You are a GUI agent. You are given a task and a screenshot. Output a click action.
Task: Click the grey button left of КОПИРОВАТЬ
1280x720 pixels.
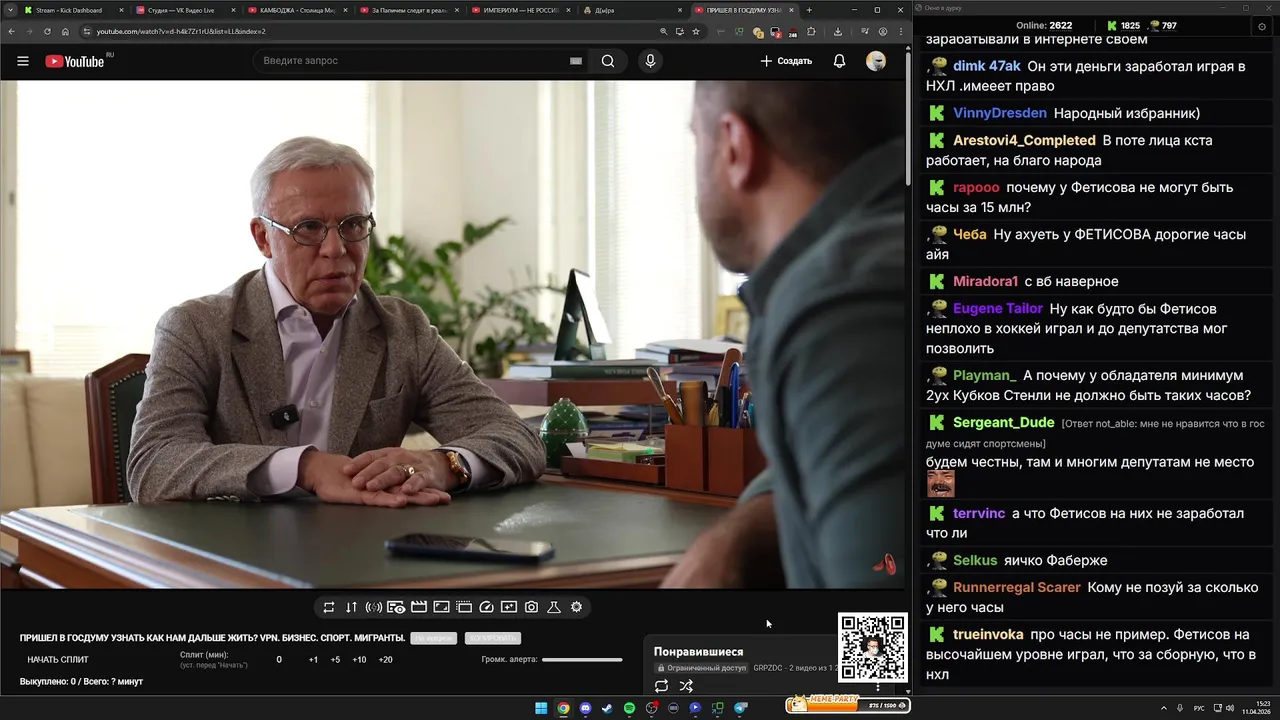[434, 638]
